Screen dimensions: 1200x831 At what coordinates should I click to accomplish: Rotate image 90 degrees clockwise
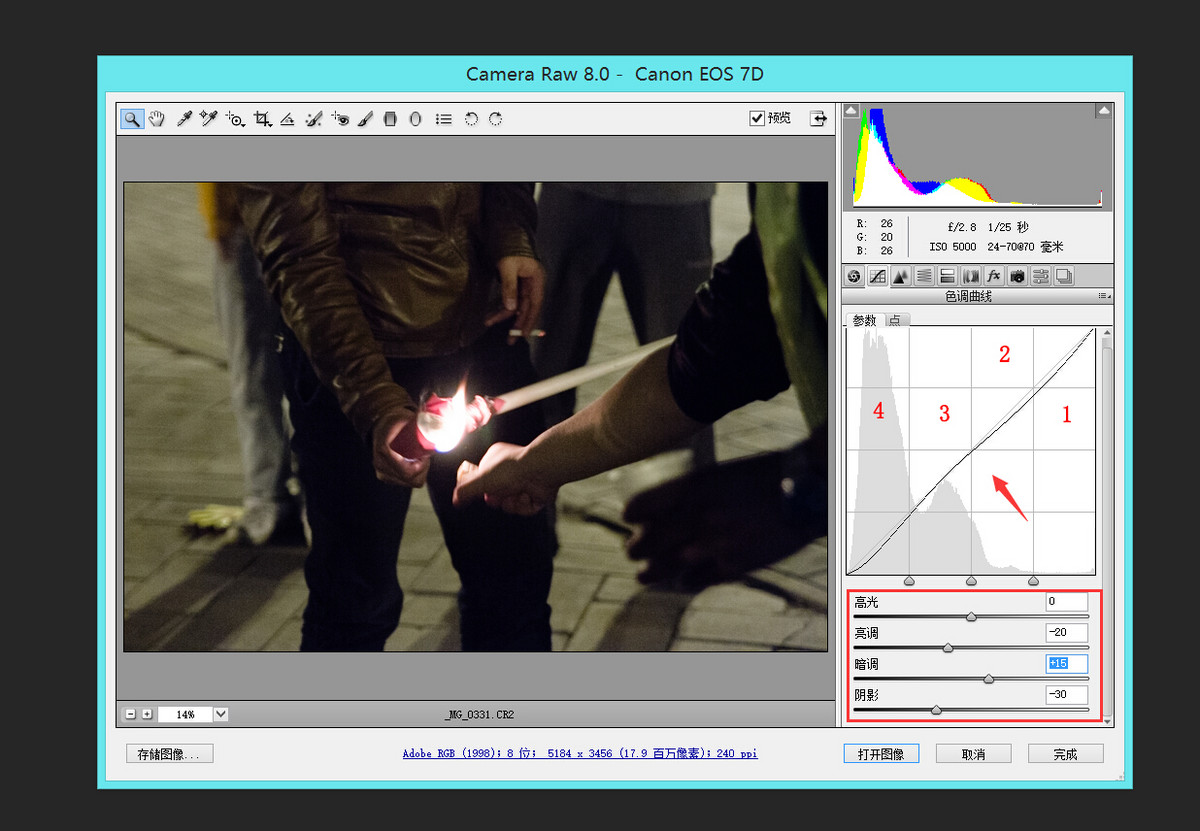(x=495, y=119)
